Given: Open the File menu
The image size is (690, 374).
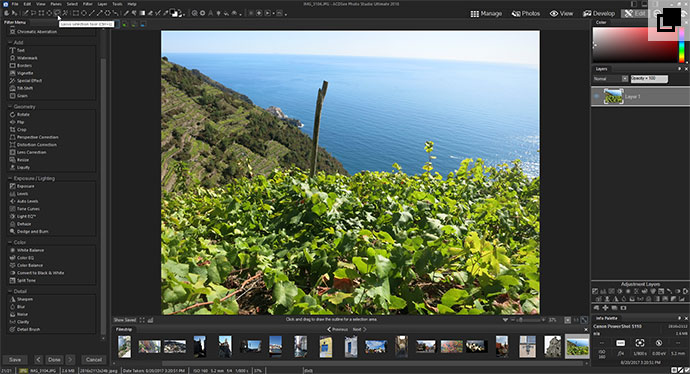Looking at the screenshot, I should [15, 4].
